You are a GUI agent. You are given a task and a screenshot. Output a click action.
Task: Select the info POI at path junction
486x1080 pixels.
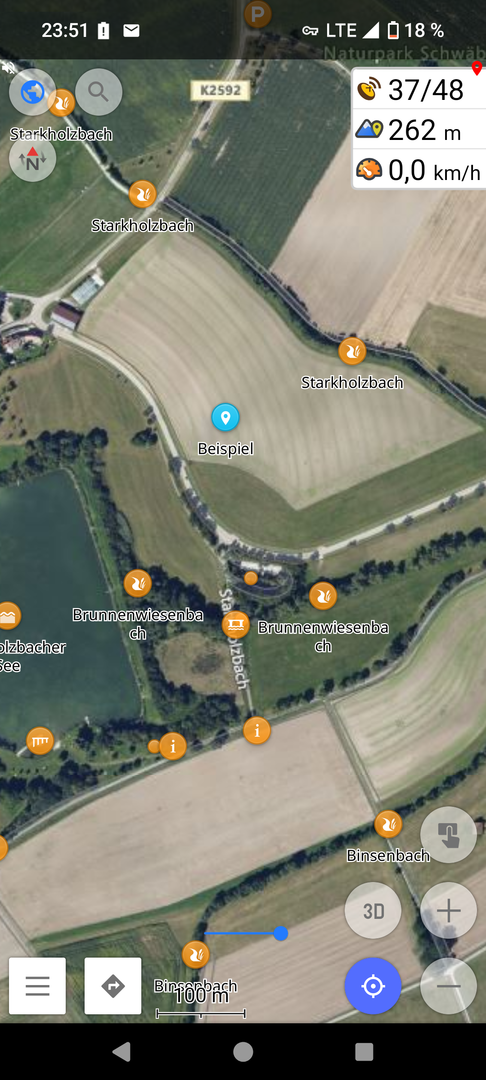257,730
